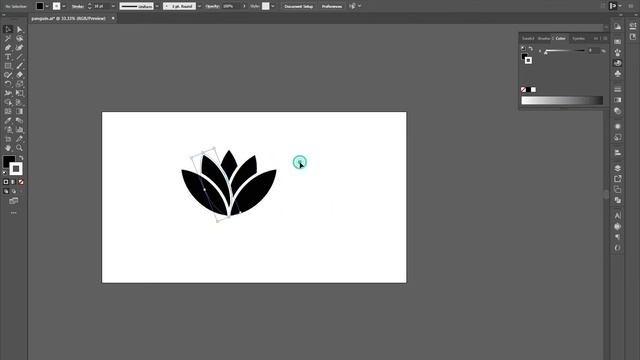
Task: Select the Rotate tool
Action: coord(8,84)
